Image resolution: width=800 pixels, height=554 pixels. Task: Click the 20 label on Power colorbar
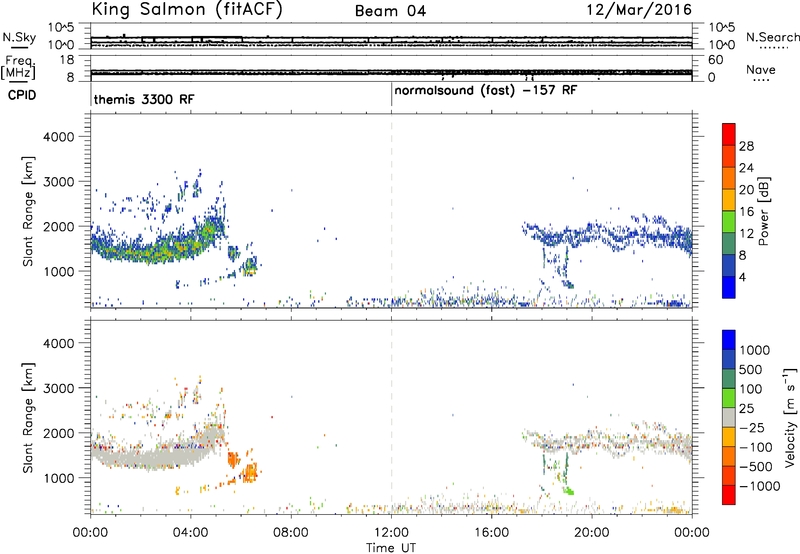746,190
